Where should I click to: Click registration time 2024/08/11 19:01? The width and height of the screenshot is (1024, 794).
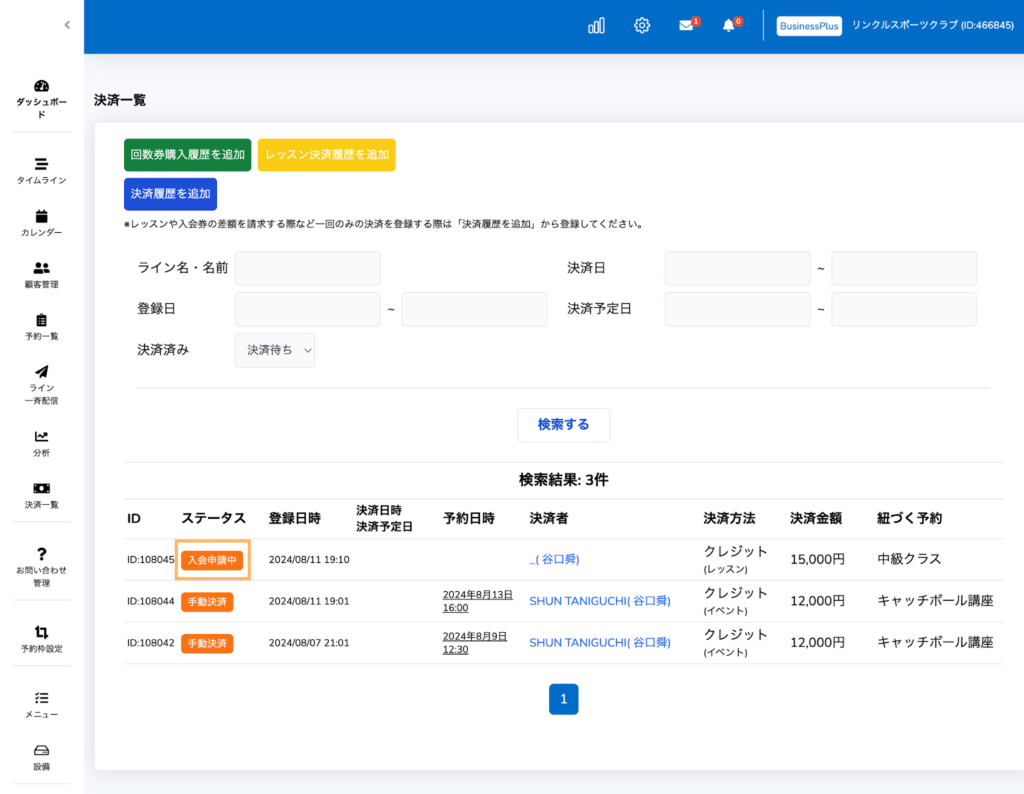(x=309, y=601)
